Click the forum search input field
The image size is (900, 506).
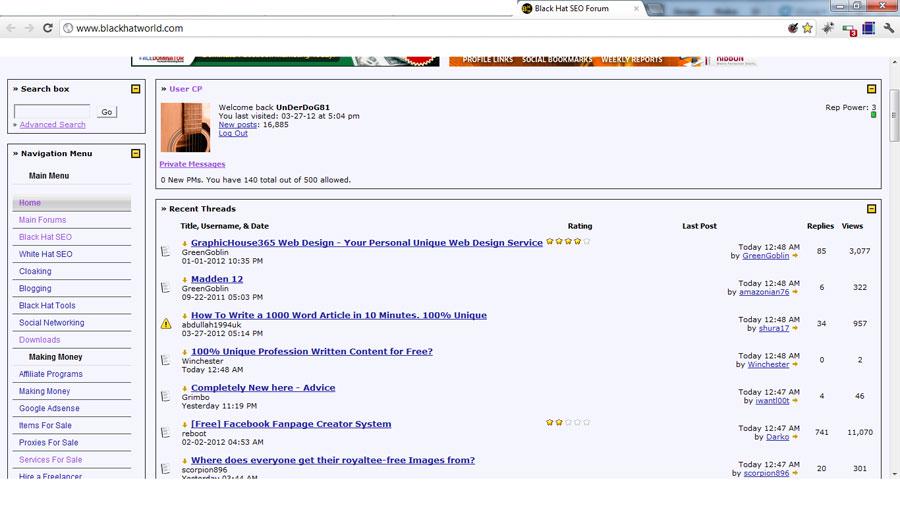52,111
